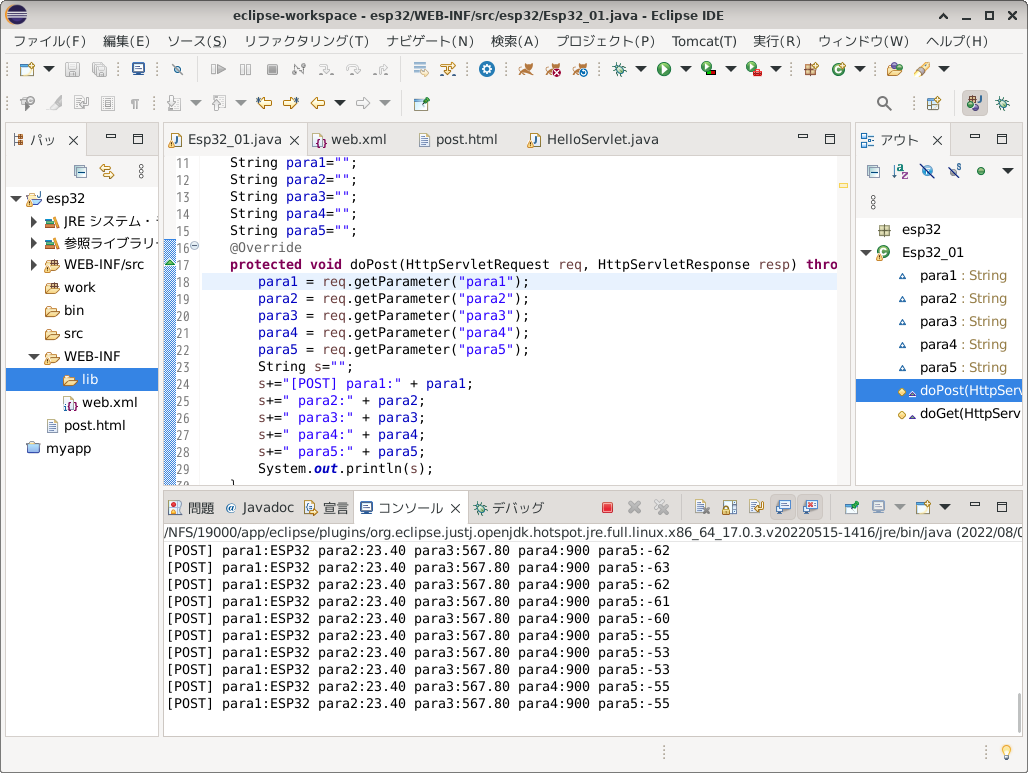
Task: Toggle Word Wrap in console
Action: [x=756, y=507]
